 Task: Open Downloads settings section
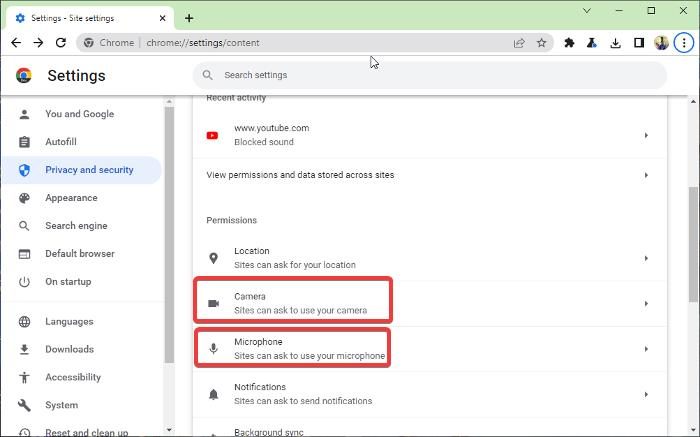coord(81,349)
